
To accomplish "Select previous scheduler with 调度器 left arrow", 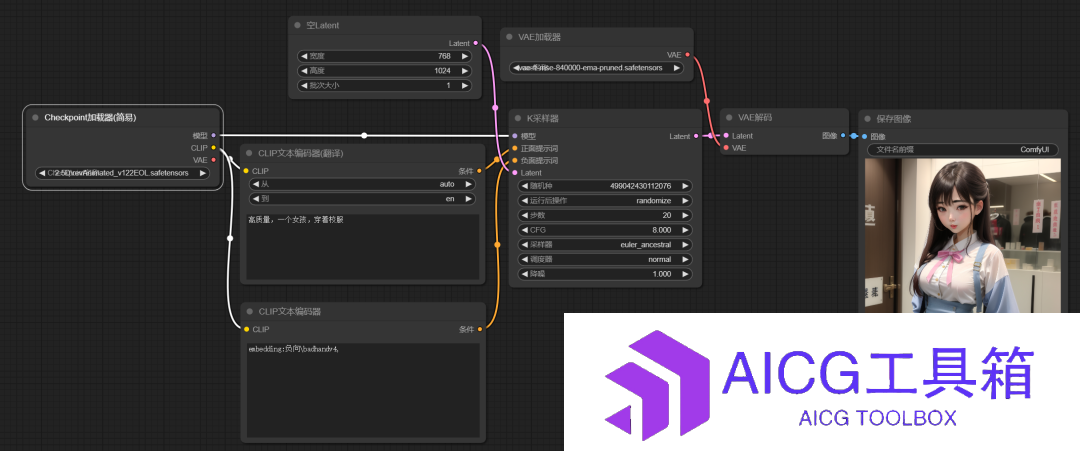I will 523,260.
